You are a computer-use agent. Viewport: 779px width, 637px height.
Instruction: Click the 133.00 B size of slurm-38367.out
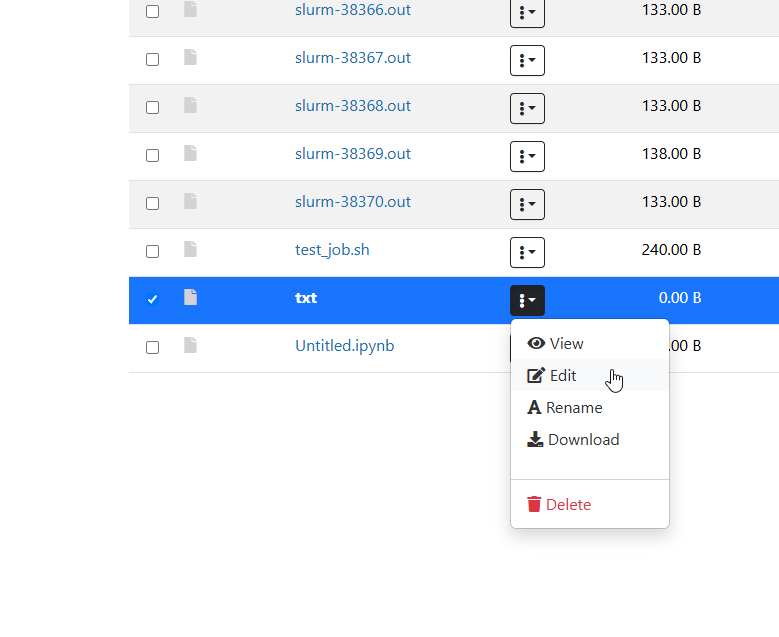coord(671,58)
